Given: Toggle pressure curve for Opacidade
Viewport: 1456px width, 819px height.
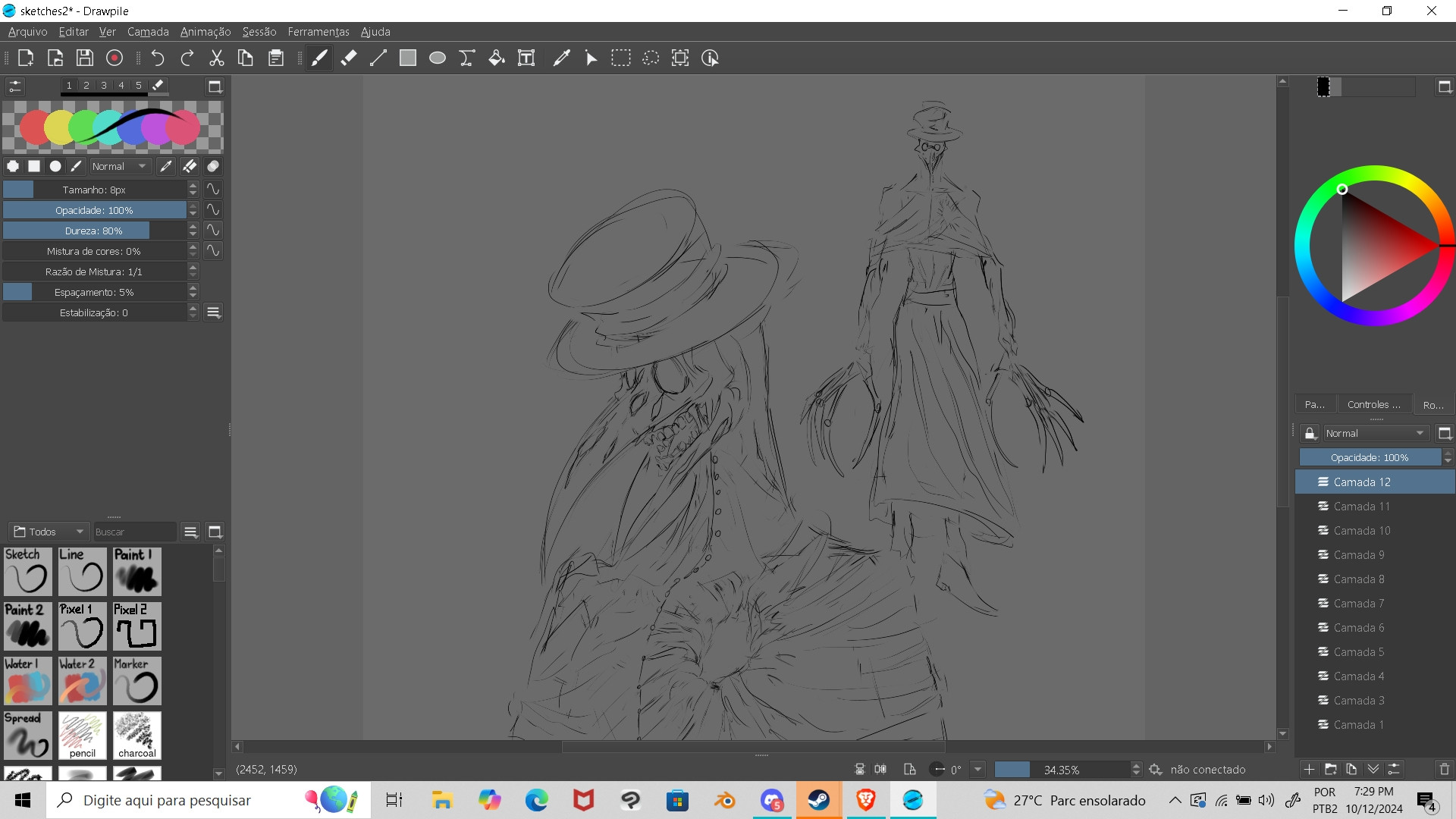Looking at the screenshot, I should tap(213, 210).
